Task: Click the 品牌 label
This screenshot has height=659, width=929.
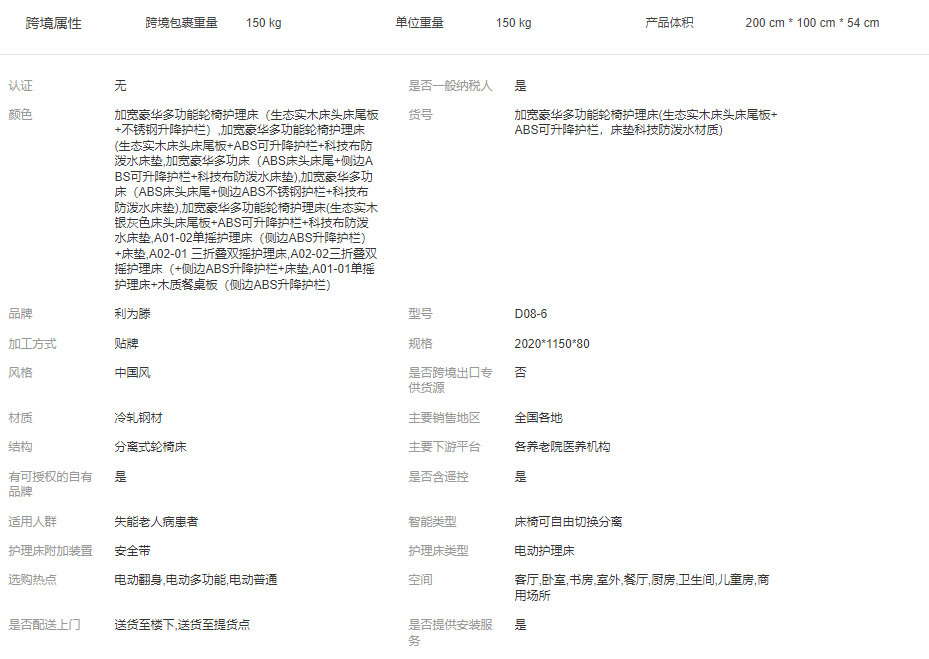Action: click(x=20, y=314)
